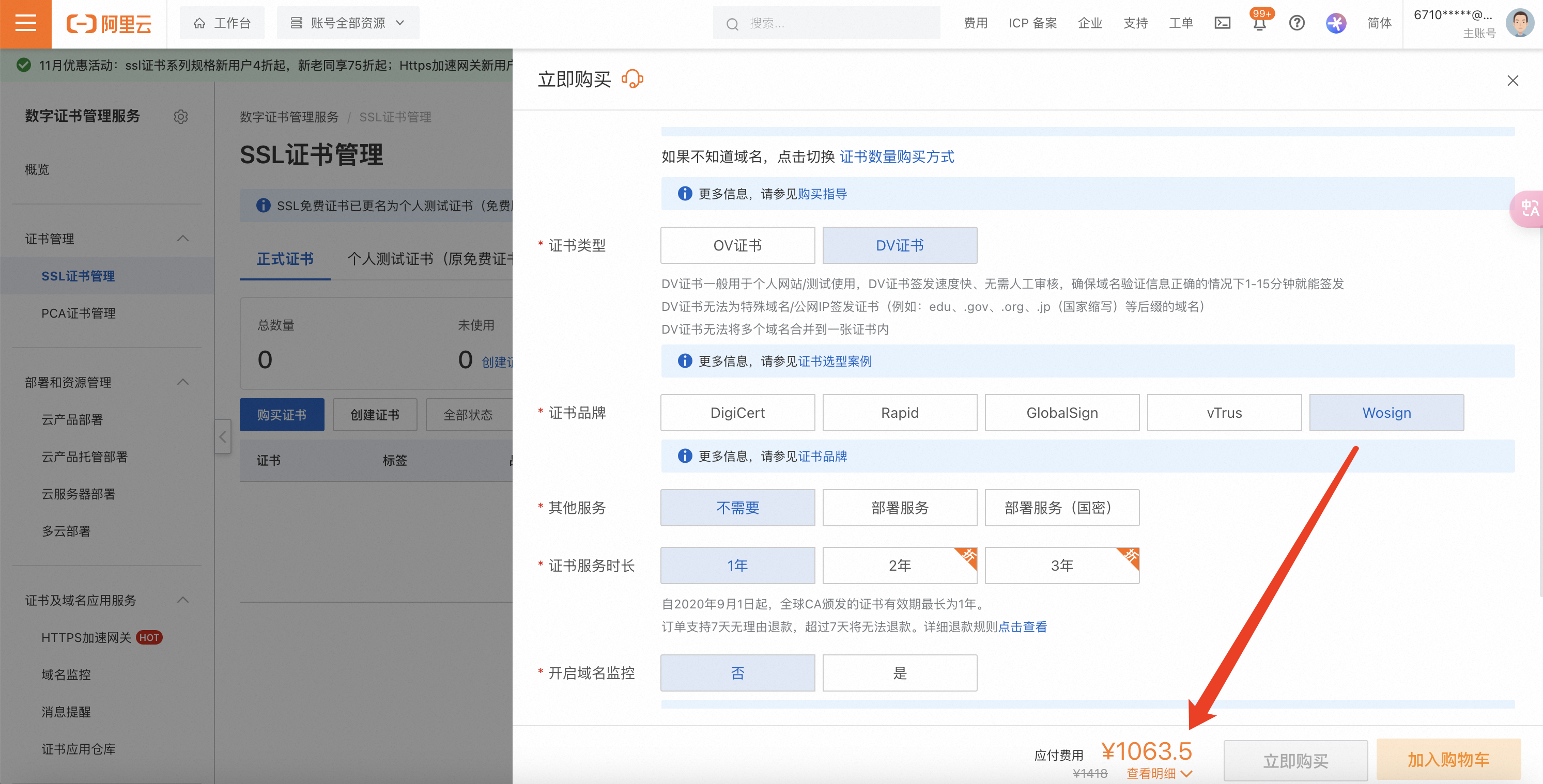Click the help question mark icon
Screen dimensions: 1543x784
tap(1297, 23)
